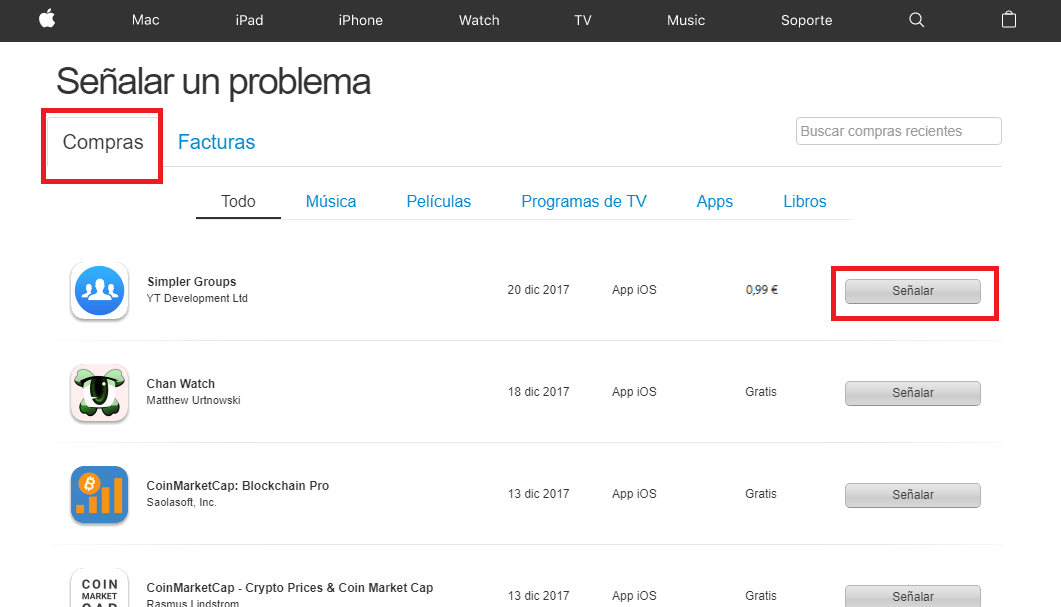This screenshot has height=607, width=1061.
Task: Select the Libros category tab
Action: tap(805, 202)
